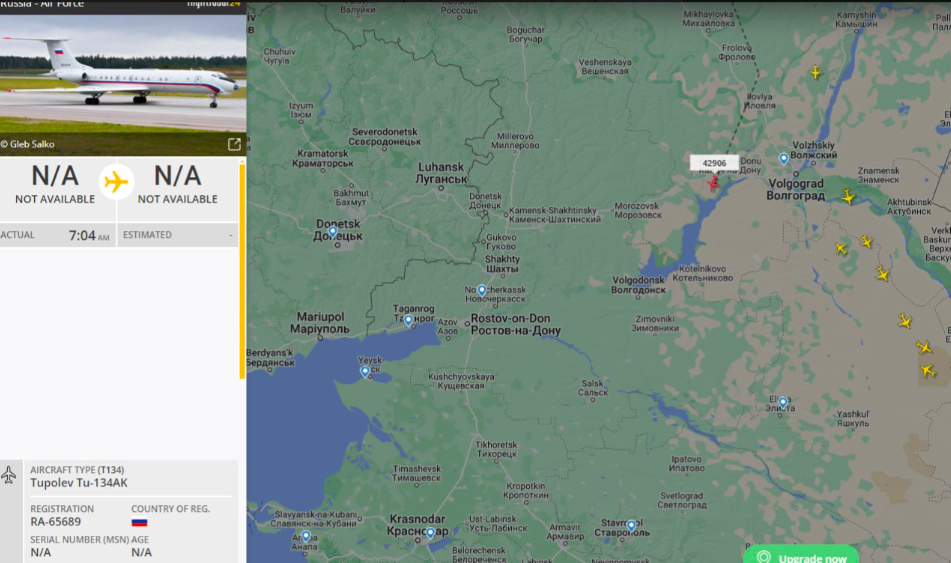Screen dimensions: 951x563
Task: Click the yellow plane route icon between airports
Action: 116,181
